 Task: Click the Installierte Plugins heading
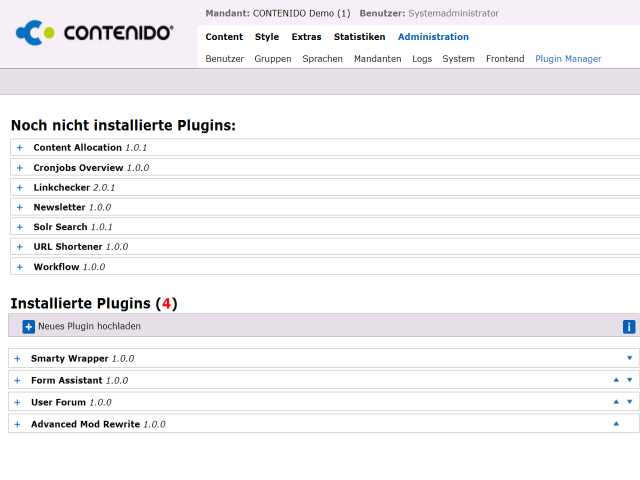pos(94,303)
